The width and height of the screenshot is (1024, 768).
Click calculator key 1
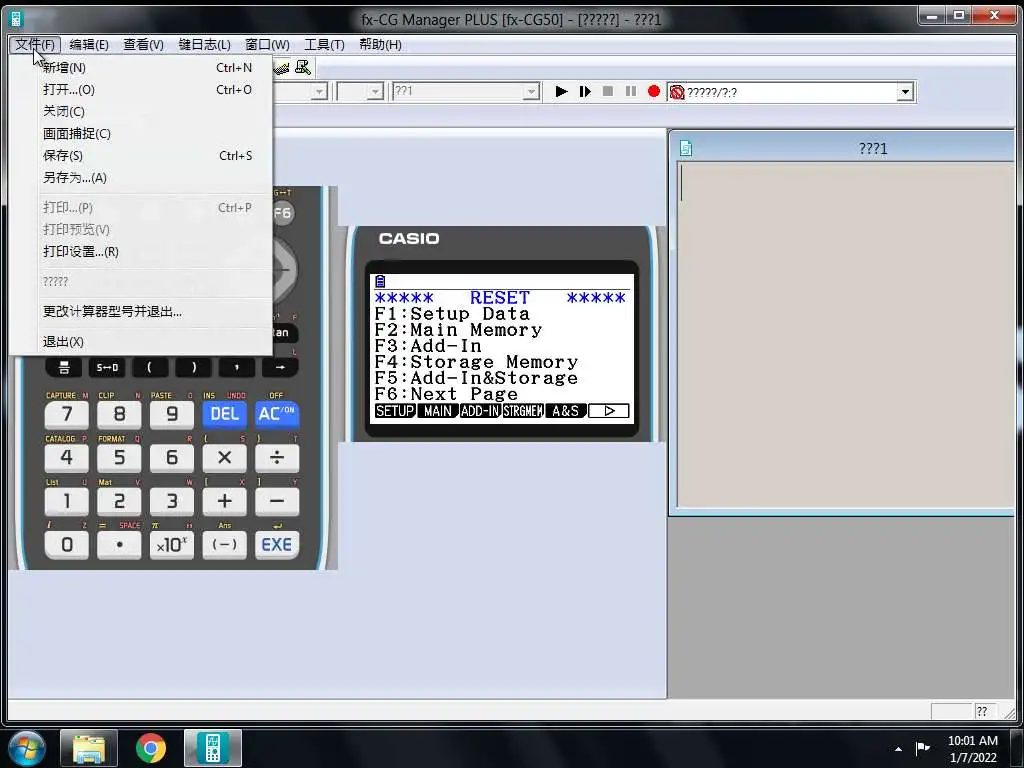[x=67, y=502]
